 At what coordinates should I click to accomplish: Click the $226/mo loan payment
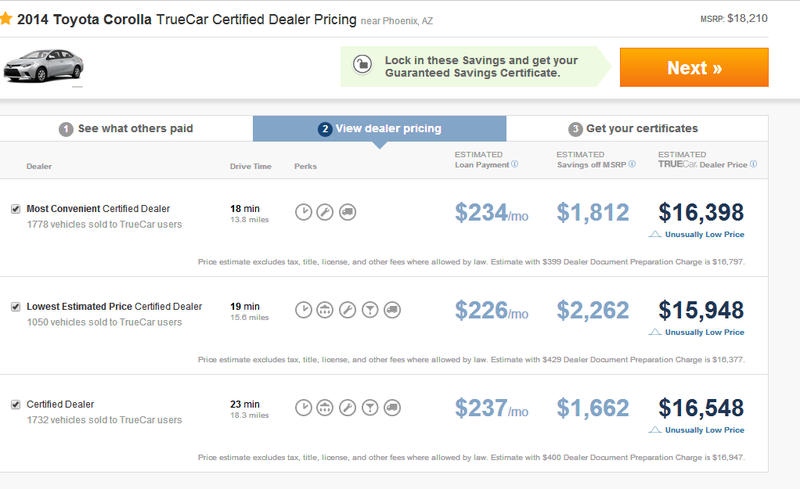[x=491, y=310]
